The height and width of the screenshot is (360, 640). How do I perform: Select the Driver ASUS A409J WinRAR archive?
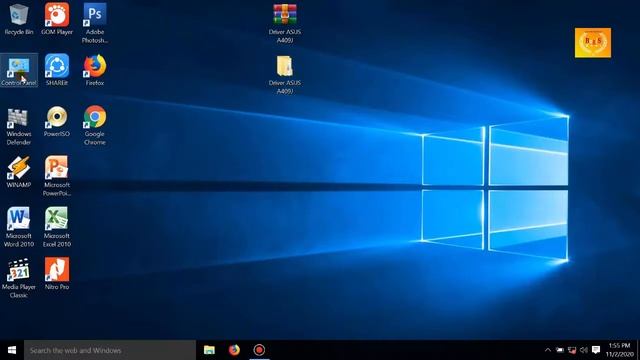tap(284, 23)
